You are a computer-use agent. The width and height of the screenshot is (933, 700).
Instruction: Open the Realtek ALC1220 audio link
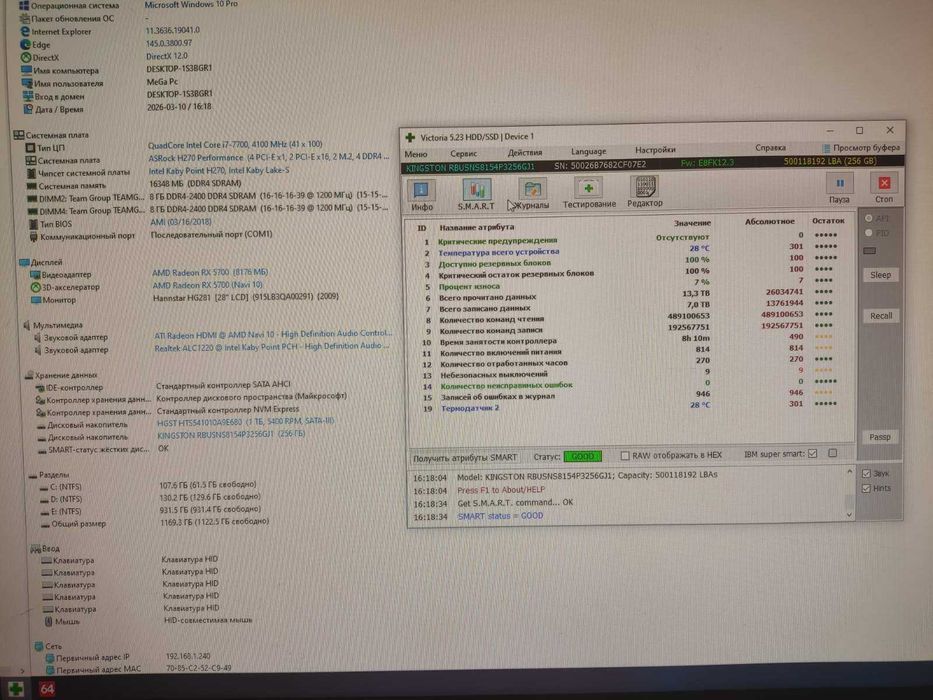point(272,346)
